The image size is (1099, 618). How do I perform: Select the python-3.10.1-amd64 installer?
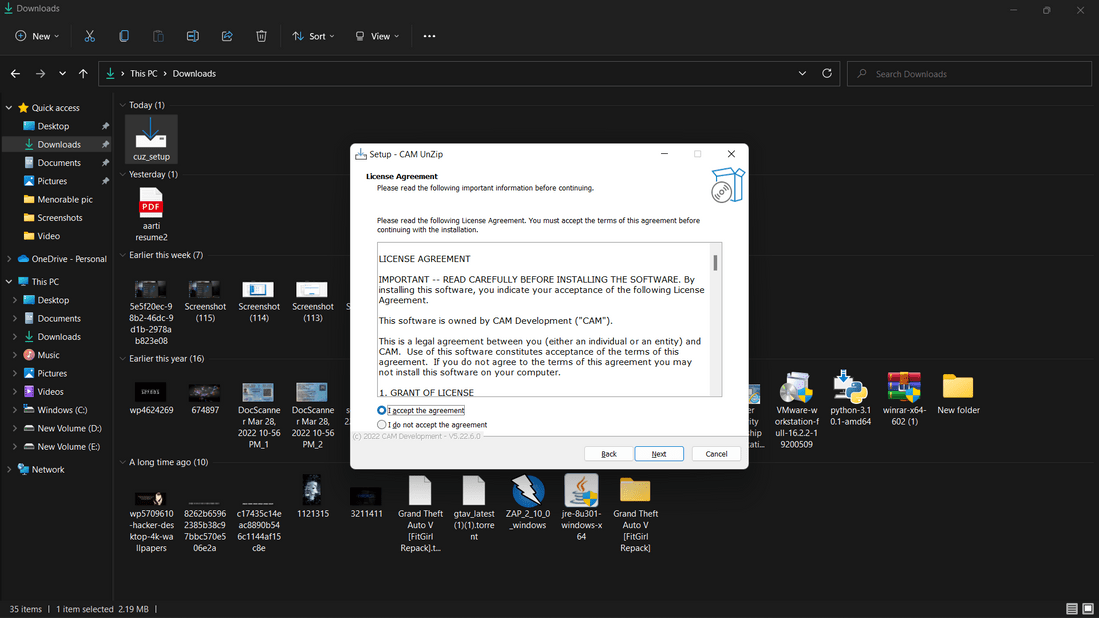click(x=850, y=398)
